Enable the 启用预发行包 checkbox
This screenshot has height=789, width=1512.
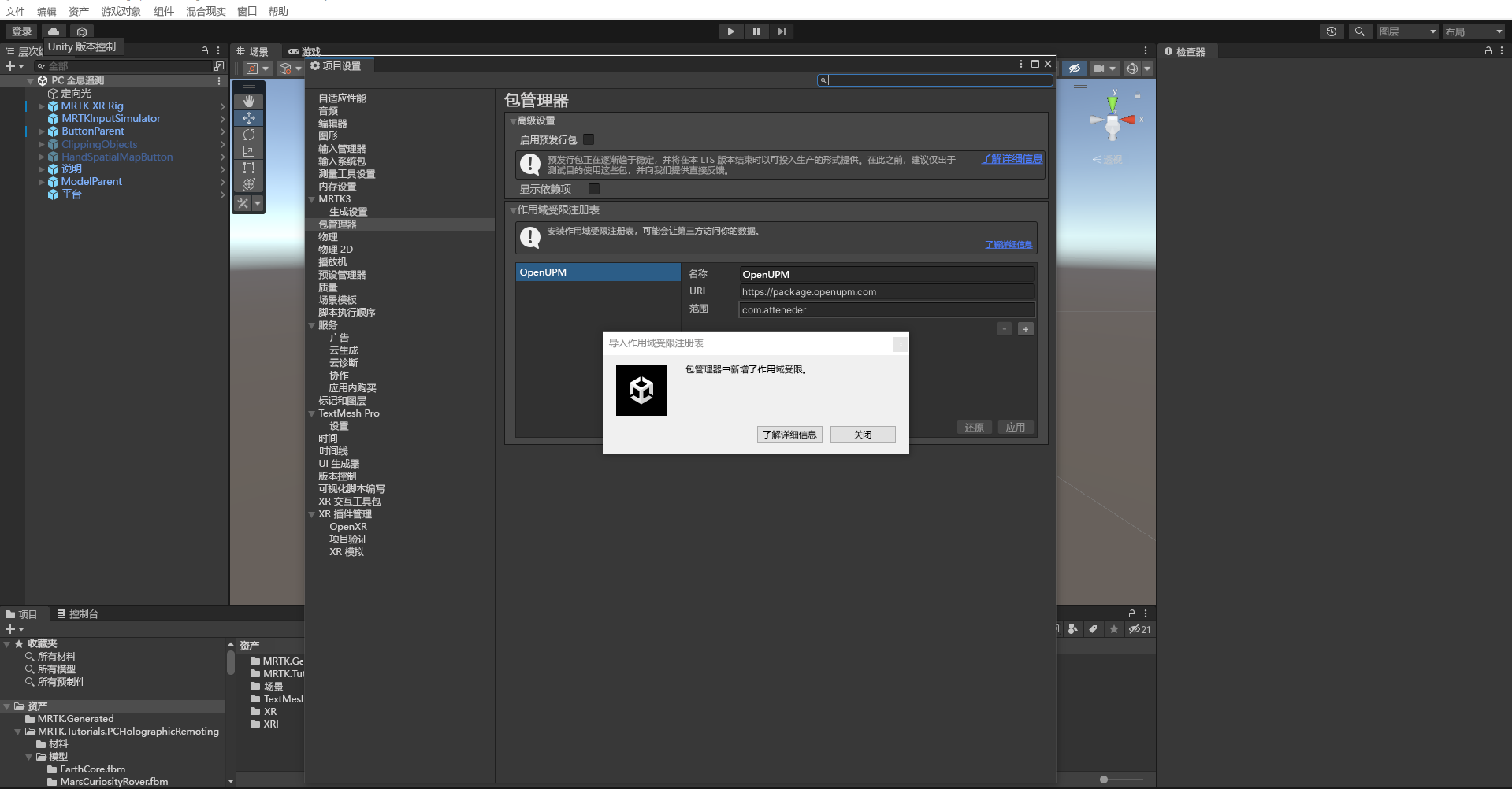click(589, 139)
